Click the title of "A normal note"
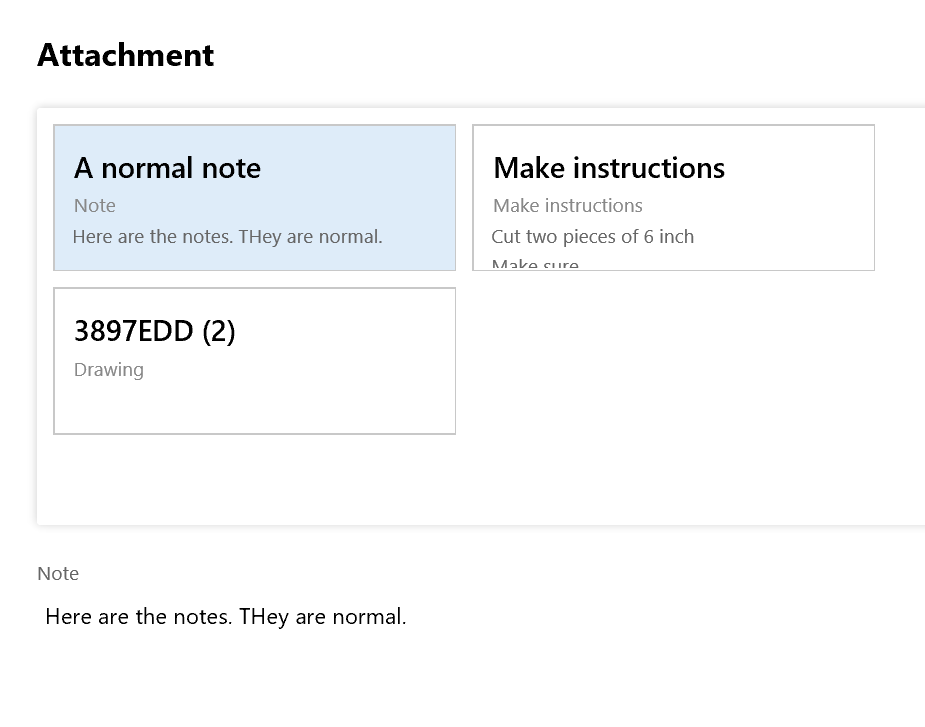 click(166, 168)
